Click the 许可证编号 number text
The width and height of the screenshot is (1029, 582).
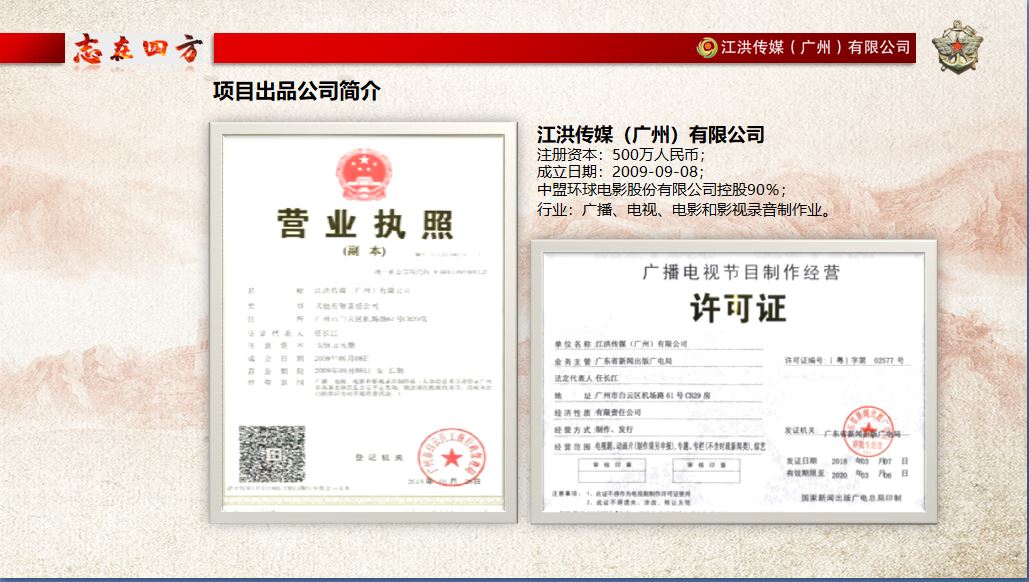[x=845, y=361]
